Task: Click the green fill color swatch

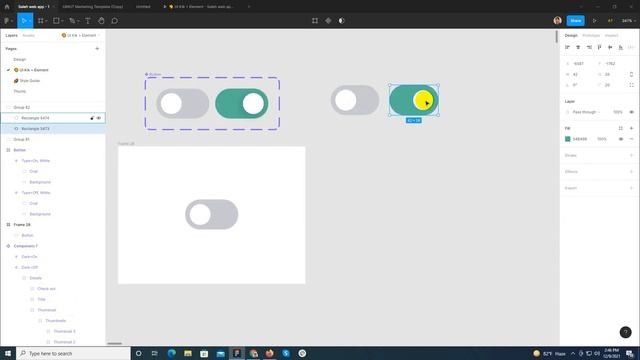Action: [x=567, y=139]
